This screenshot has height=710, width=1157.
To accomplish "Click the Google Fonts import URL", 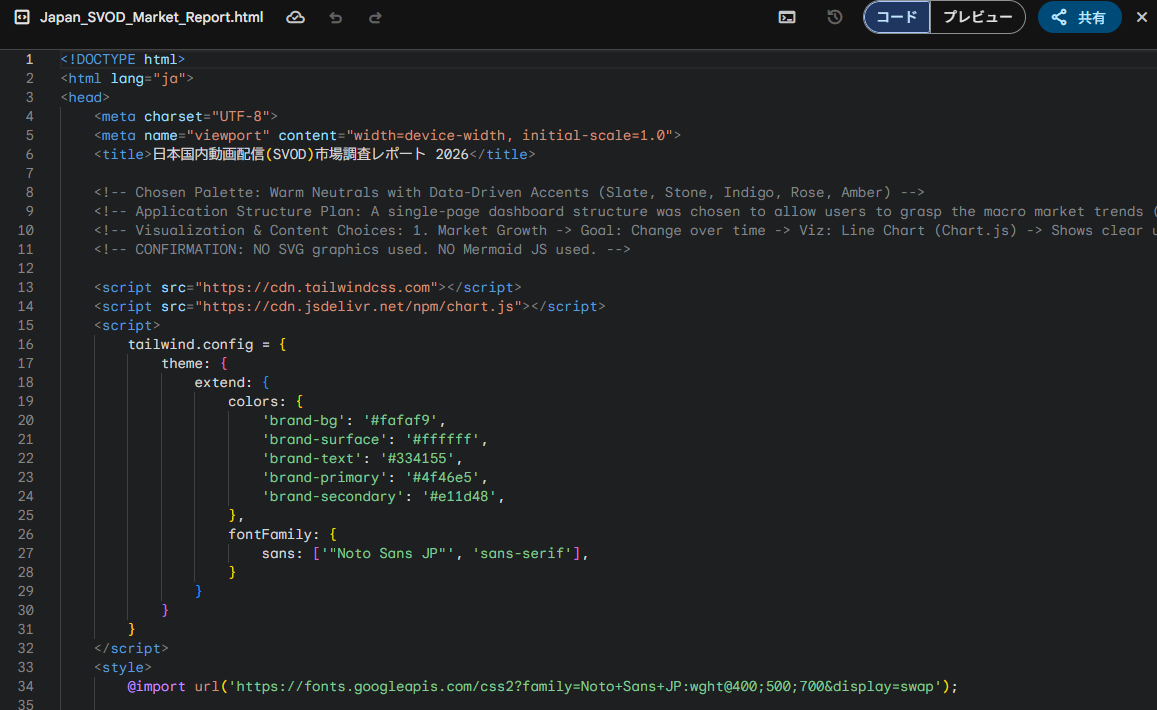I will [x=584, y=686].
